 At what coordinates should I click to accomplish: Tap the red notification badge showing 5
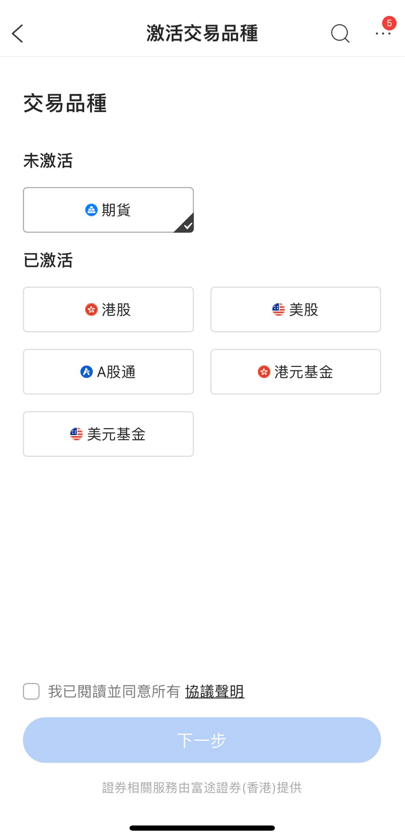389,23
